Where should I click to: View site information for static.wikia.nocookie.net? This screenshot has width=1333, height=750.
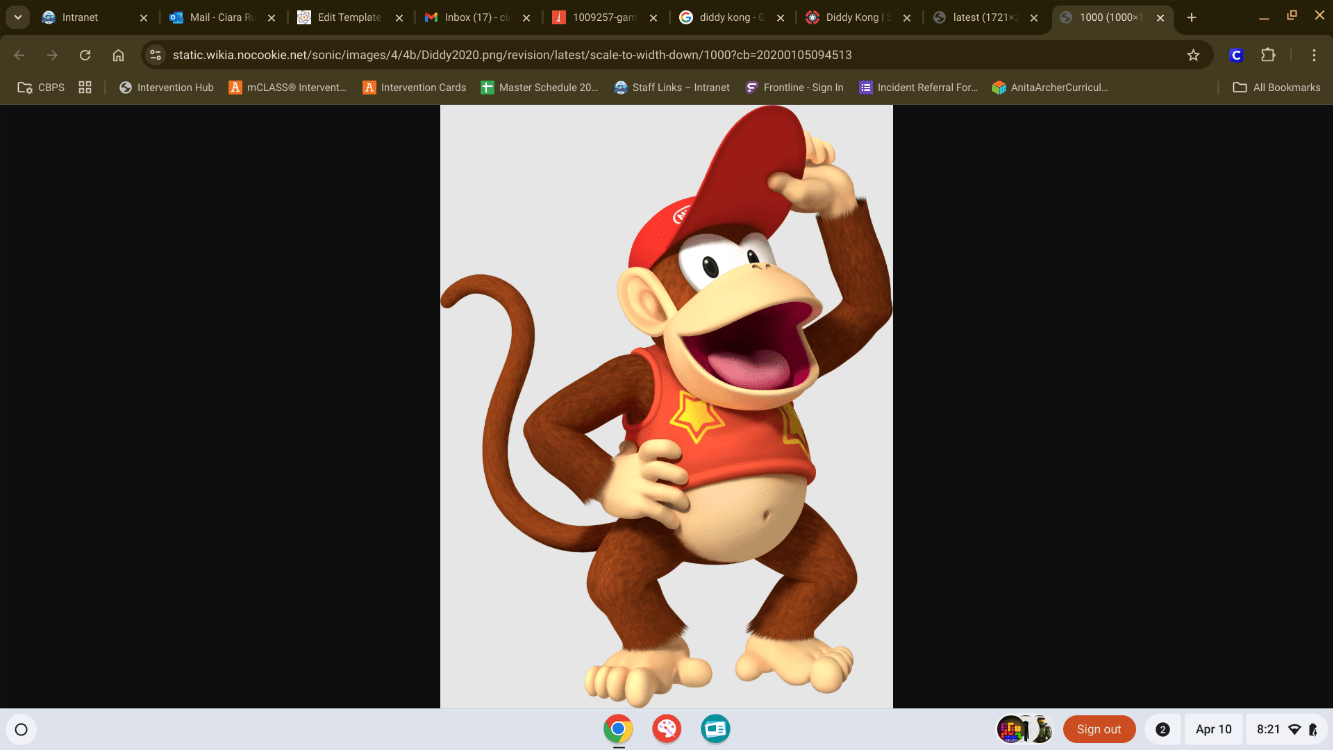click(x=155, y=55)
